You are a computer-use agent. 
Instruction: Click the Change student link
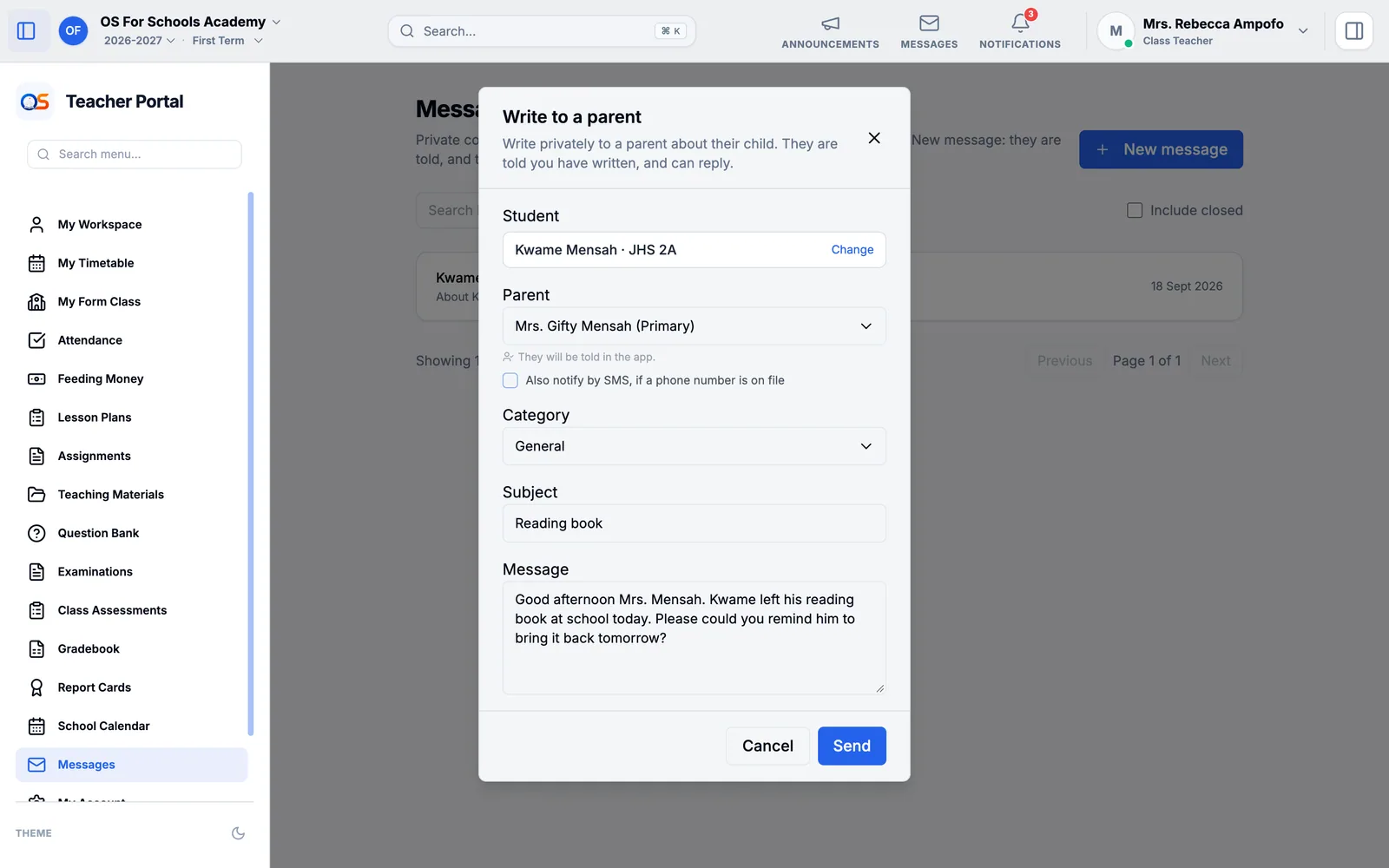[x=852, y=250]
